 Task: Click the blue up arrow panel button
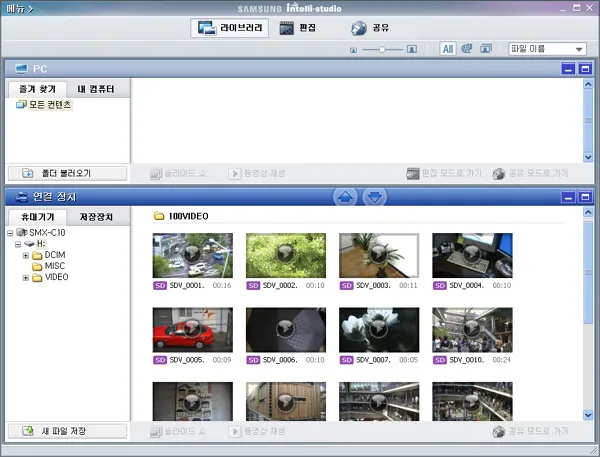(344, 197)
